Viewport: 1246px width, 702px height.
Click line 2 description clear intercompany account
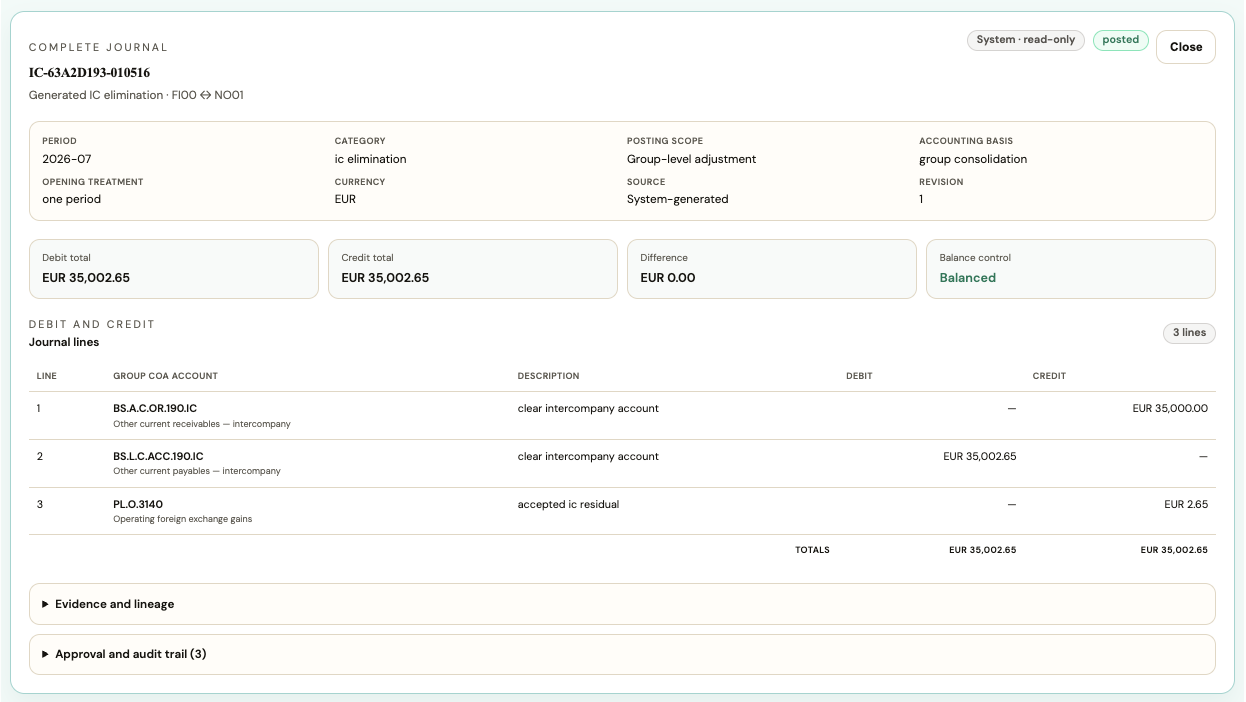pyautogui.click(x=588, y=456)
